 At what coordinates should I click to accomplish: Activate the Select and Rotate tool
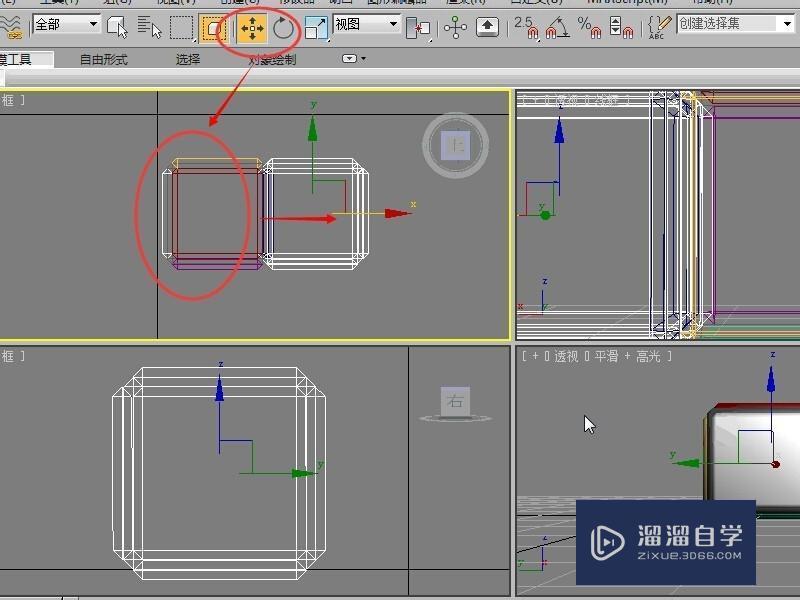click(x=283, y=28)
